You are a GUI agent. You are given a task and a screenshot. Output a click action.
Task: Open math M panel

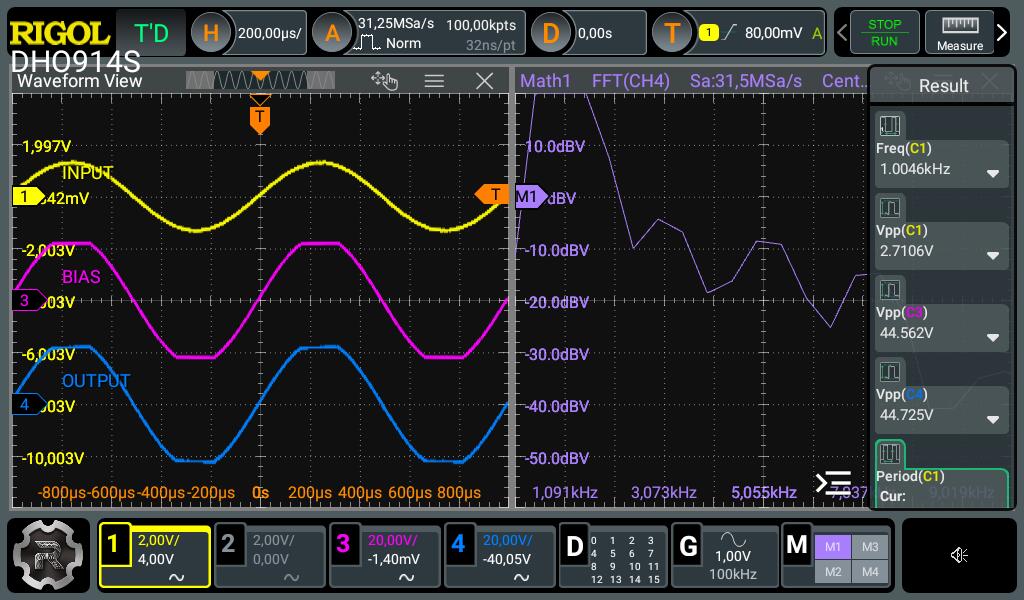point(797,545)
